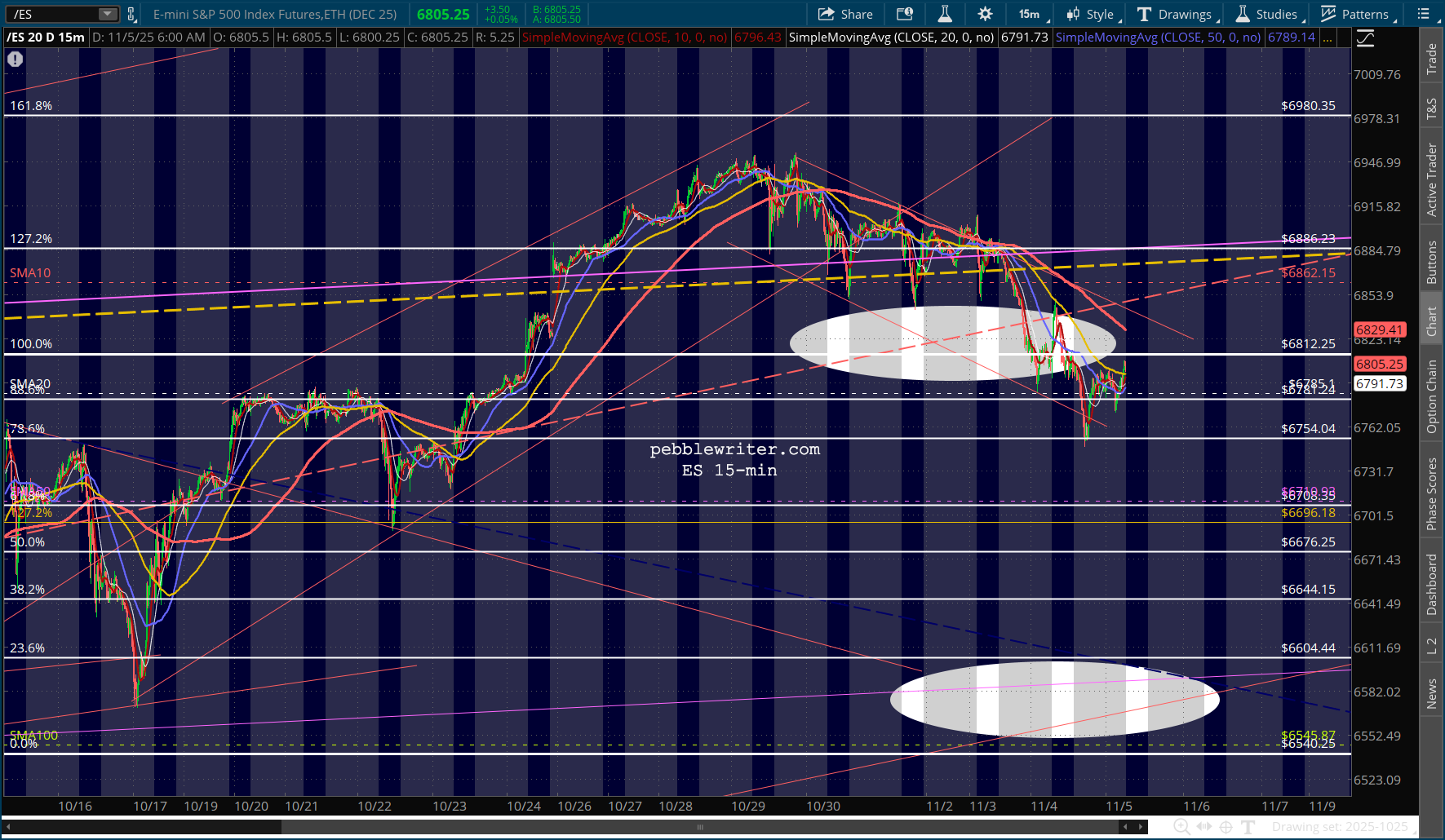1445x840 pixels.
Task: Click the /ES 20 D 15m chart title
Action: click(x=47, y=38)
